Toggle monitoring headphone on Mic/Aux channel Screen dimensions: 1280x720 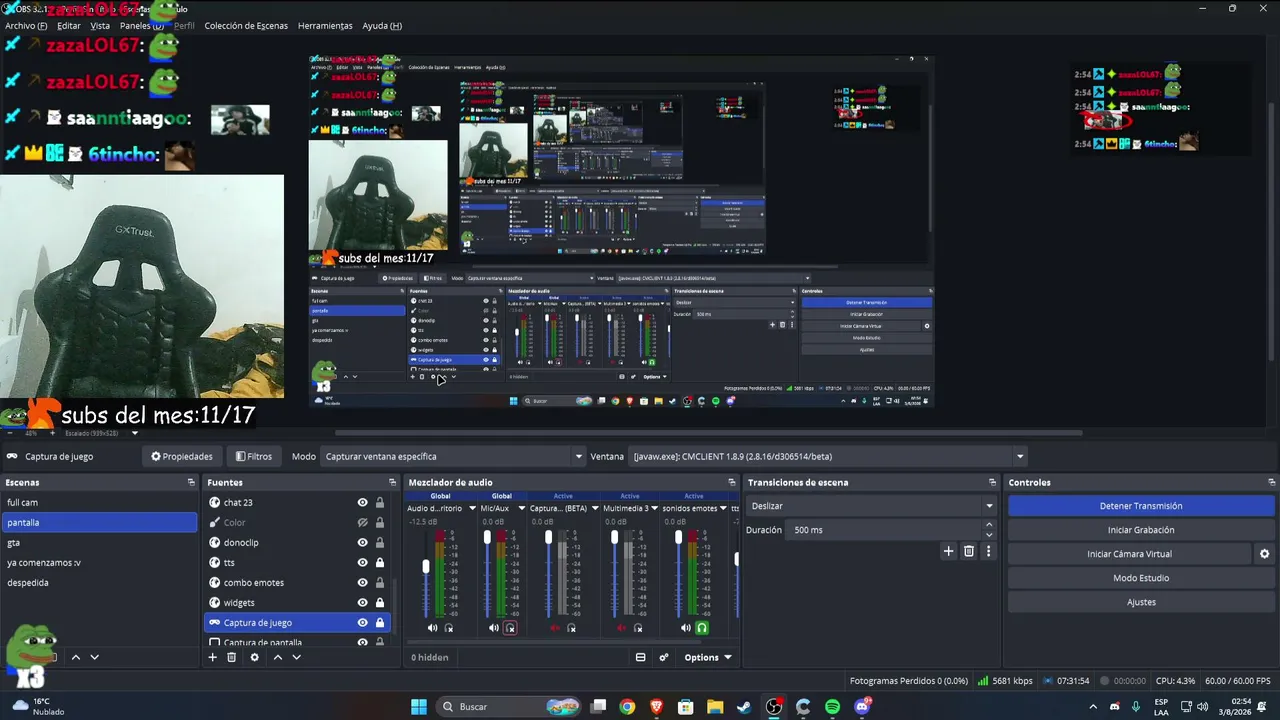pos(510,628)
